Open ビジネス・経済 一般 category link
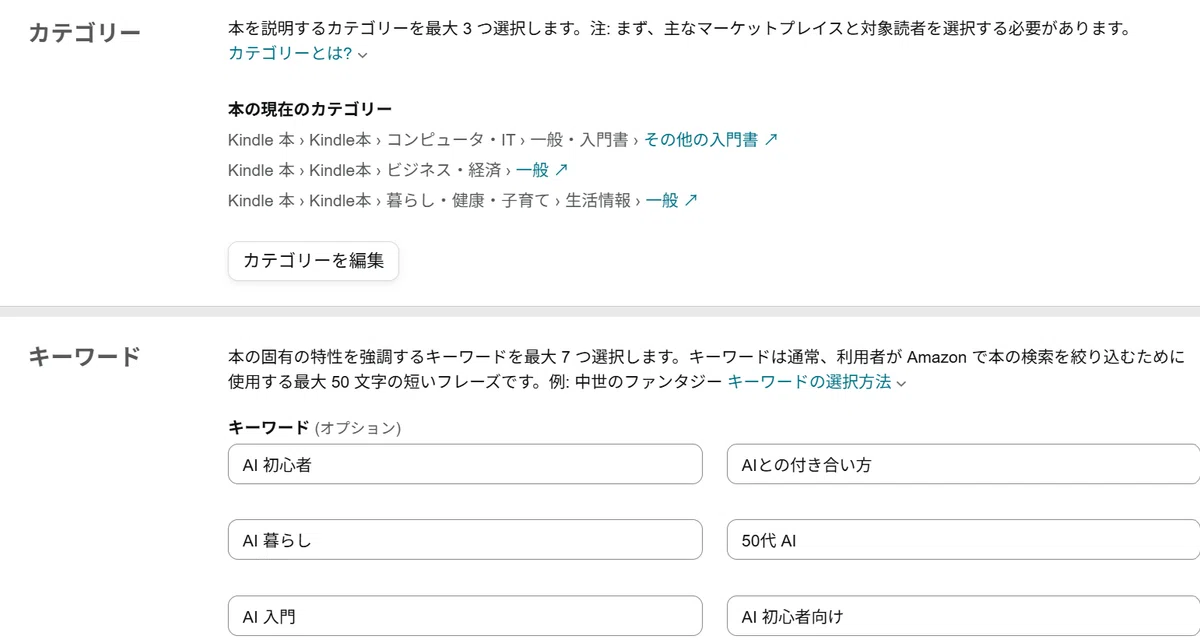The width and height of the screenshot is (1200, 643). [532, 170]
